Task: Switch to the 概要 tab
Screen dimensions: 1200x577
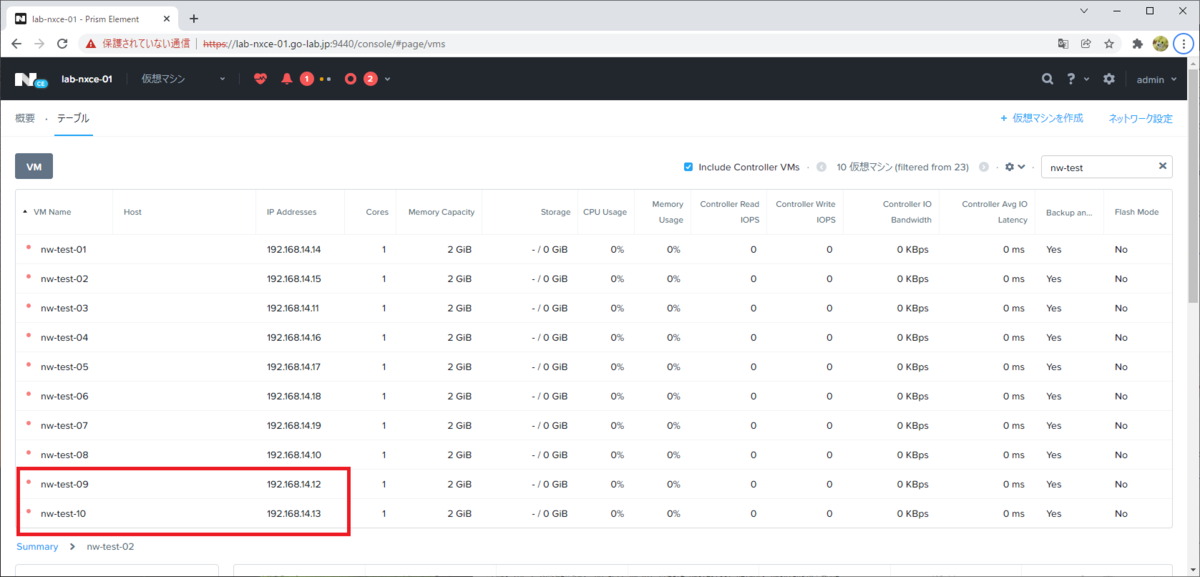Action: pyautogui.click(x=25, y=118)
